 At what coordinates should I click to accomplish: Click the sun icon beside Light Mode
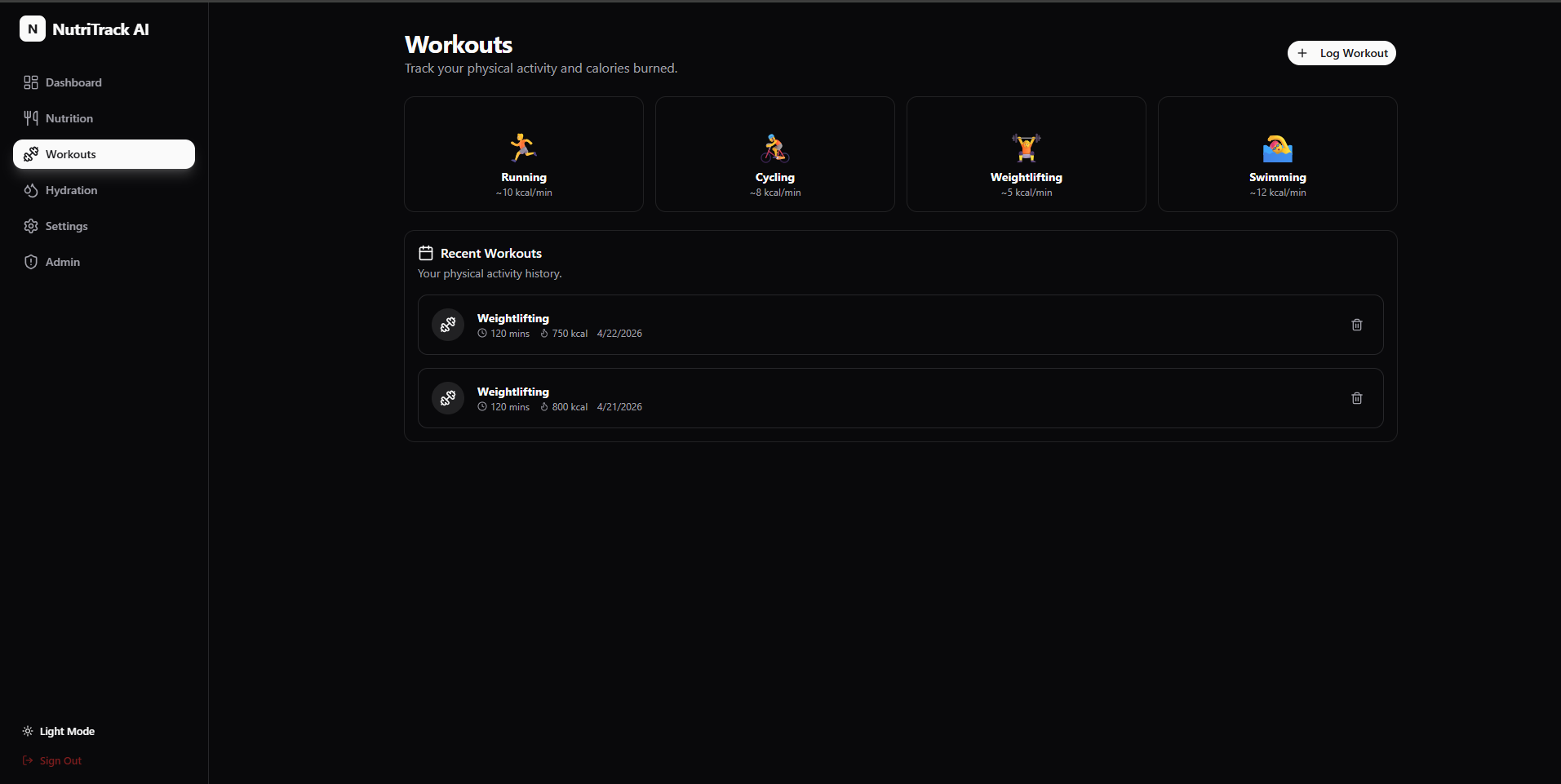28,731
